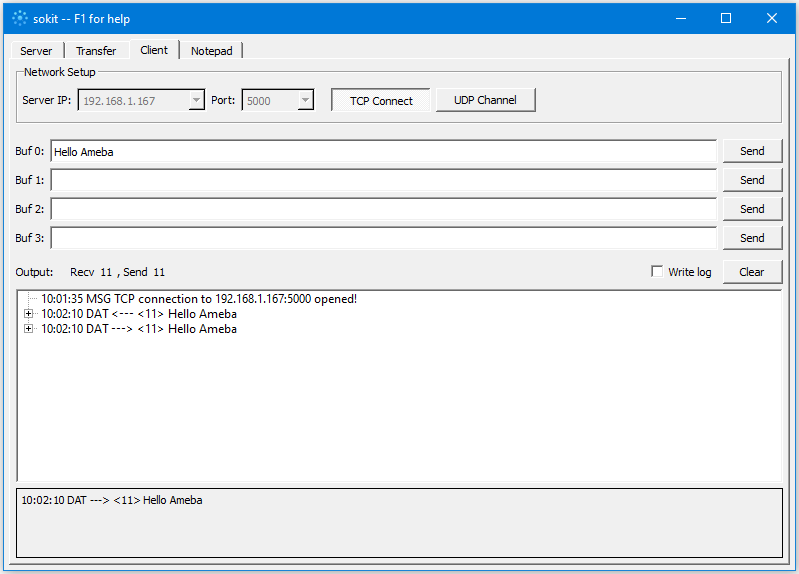
Task: Focus the empty Buf 1 input field
Action: point(383,180)
